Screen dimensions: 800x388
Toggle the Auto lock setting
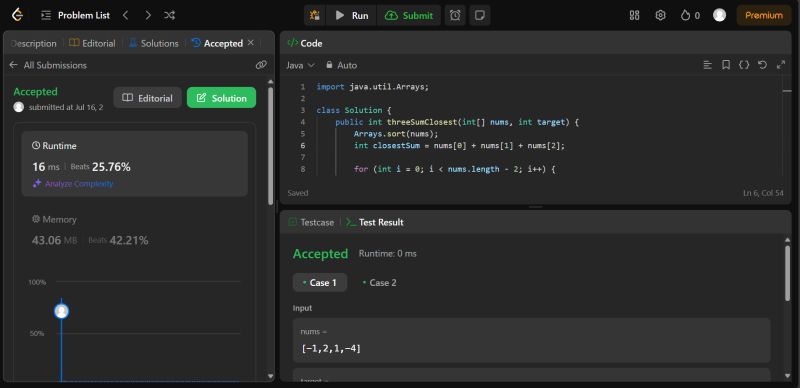pos(341,65)
